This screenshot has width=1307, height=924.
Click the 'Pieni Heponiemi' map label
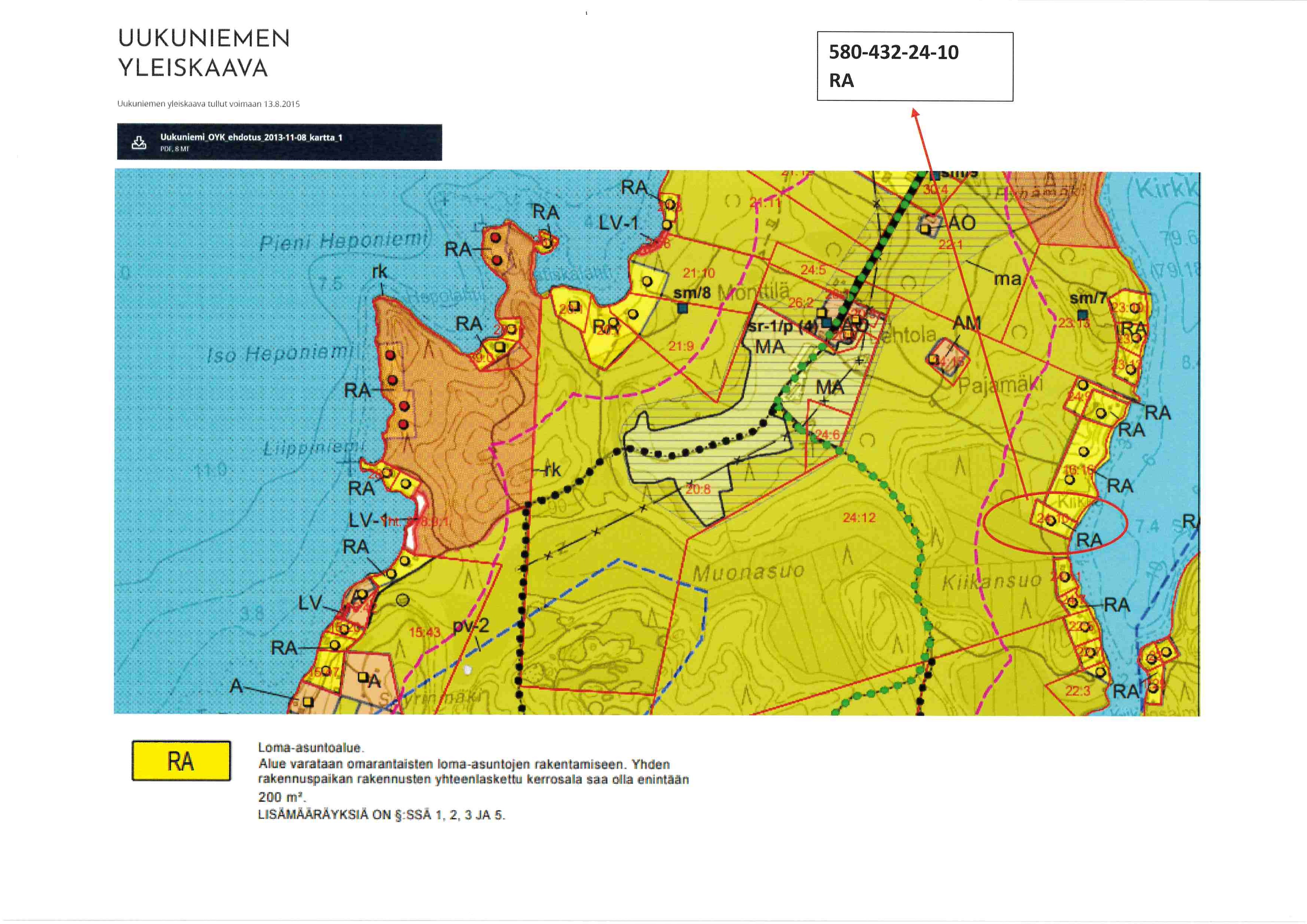tap(343, 241)
